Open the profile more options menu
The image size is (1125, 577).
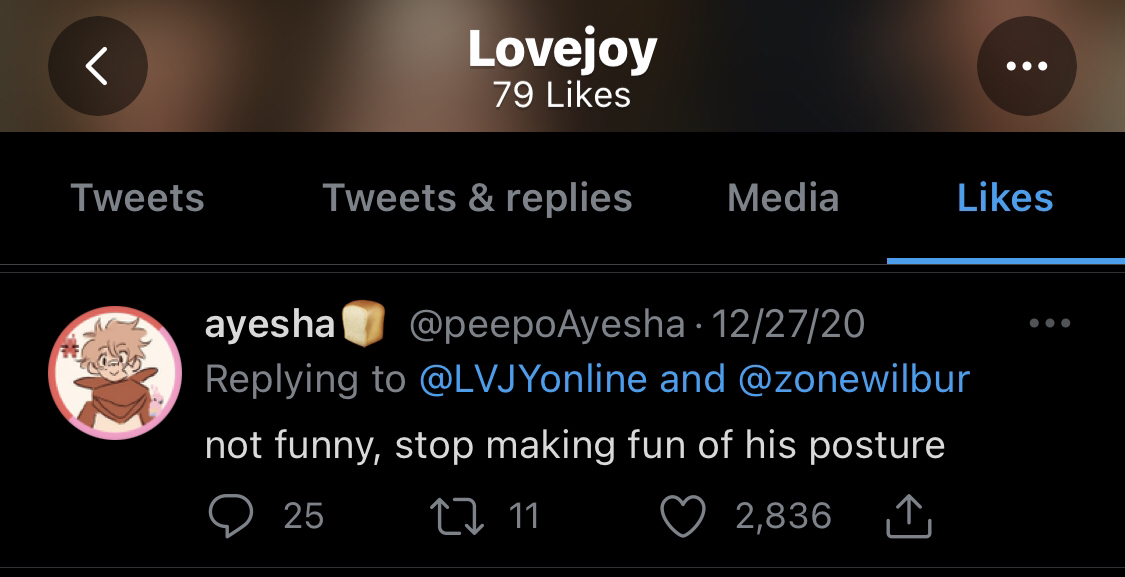(x=1026, y=67)
